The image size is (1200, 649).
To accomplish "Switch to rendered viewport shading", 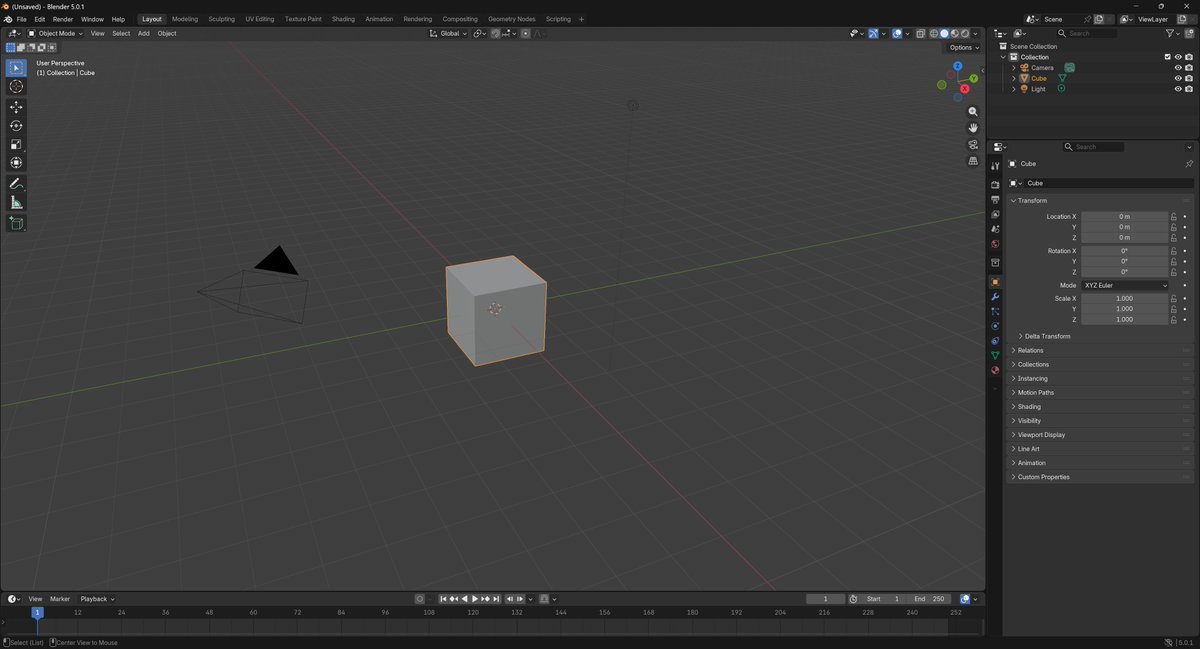I will pos(965,33).
